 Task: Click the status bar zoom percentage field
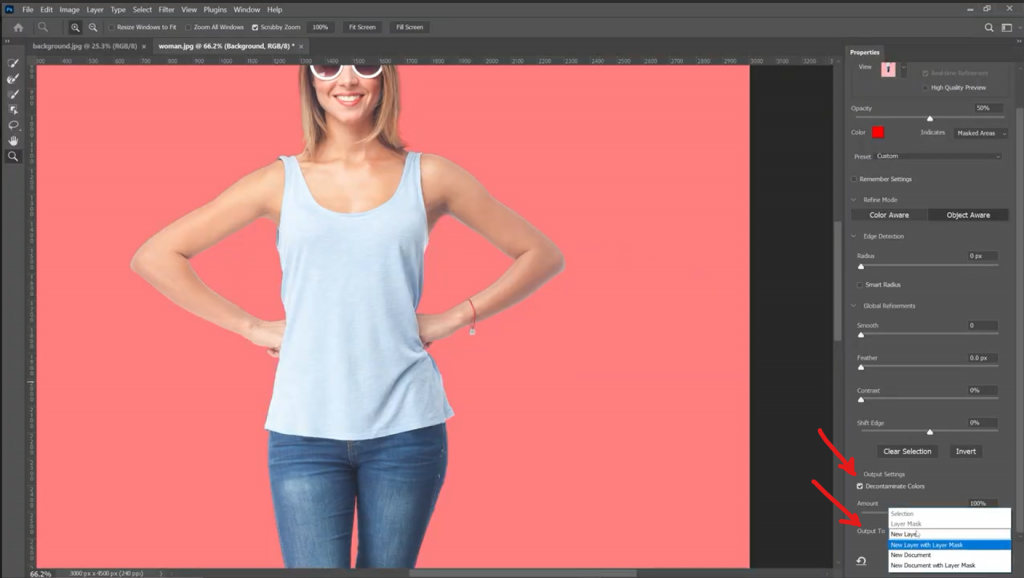[x=40, y=573]
